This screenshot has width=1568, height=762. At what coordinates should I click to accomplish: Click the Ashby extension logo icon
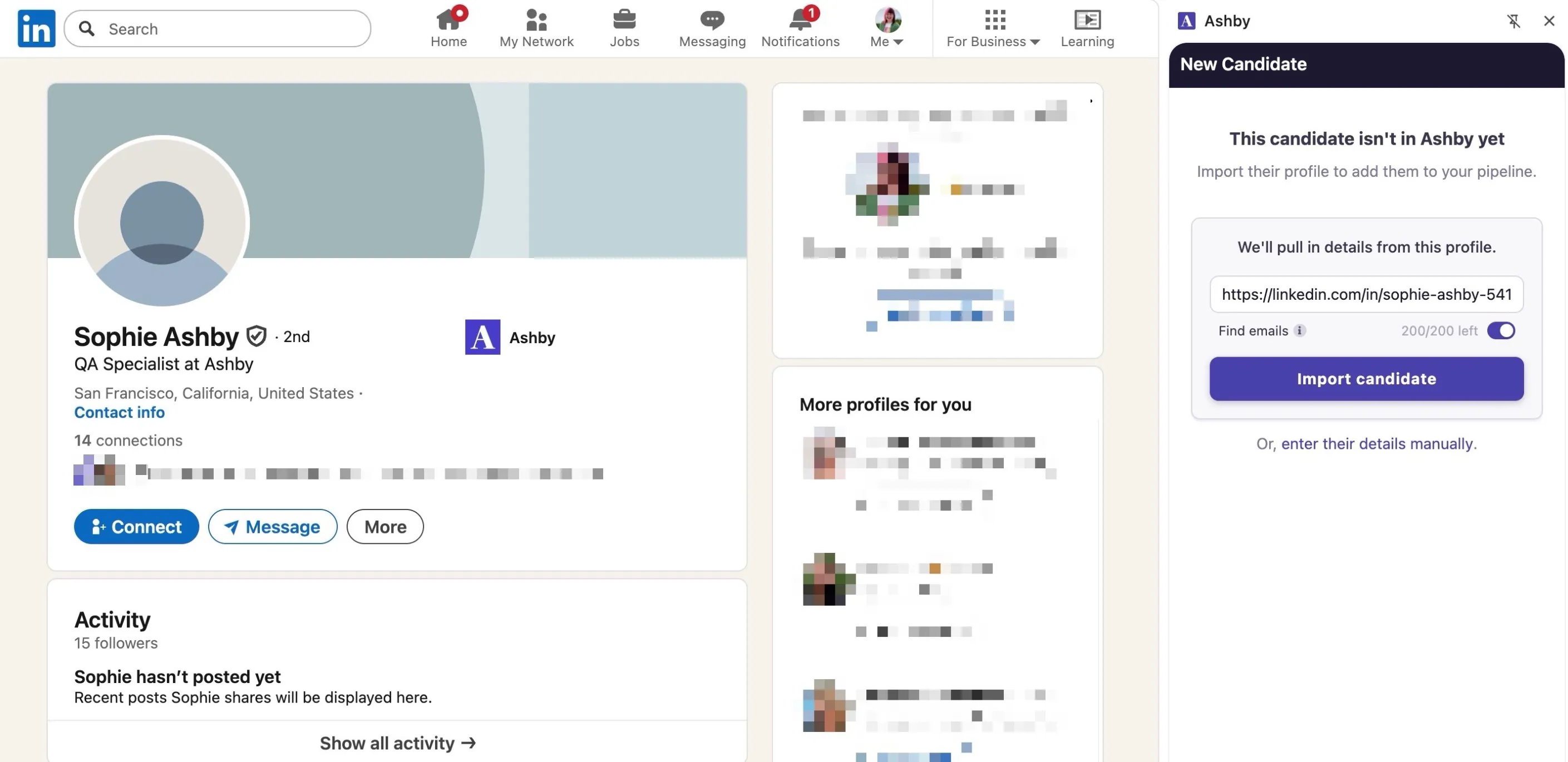[1186, 21]
